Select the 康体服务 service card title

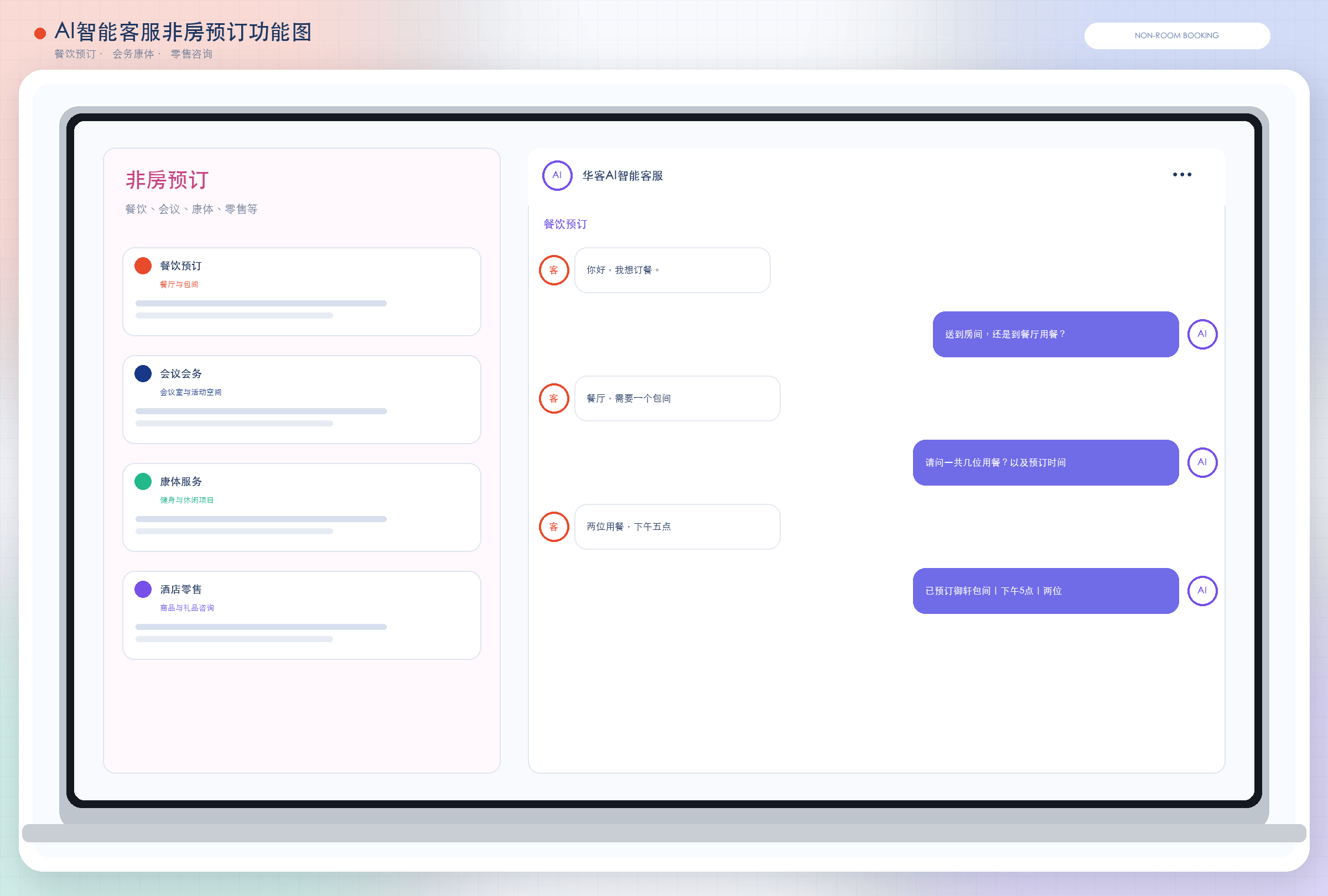(180, 481)
